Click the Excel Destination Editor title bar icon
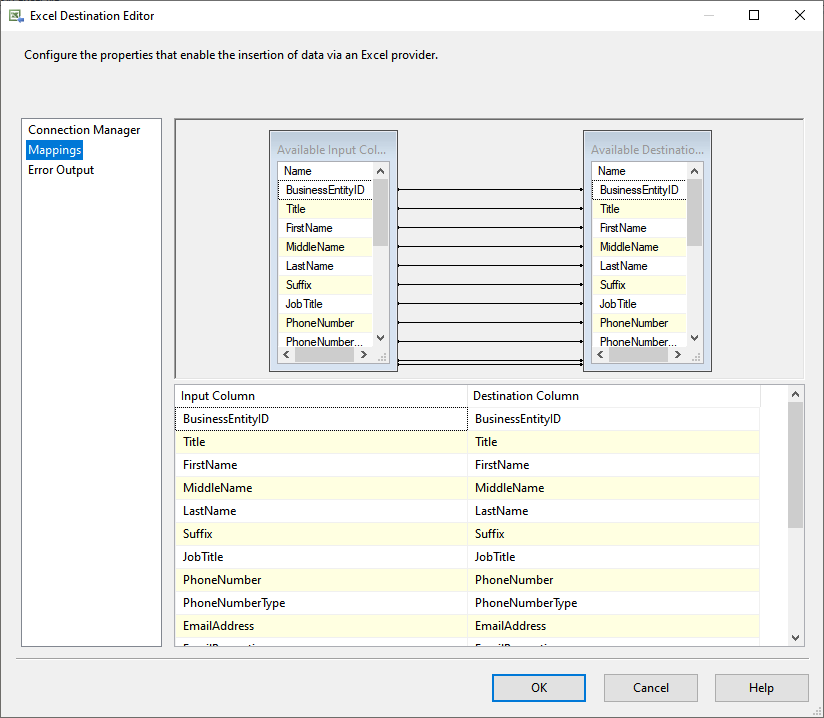Screen dimensions: 824x718 (15, 16)
